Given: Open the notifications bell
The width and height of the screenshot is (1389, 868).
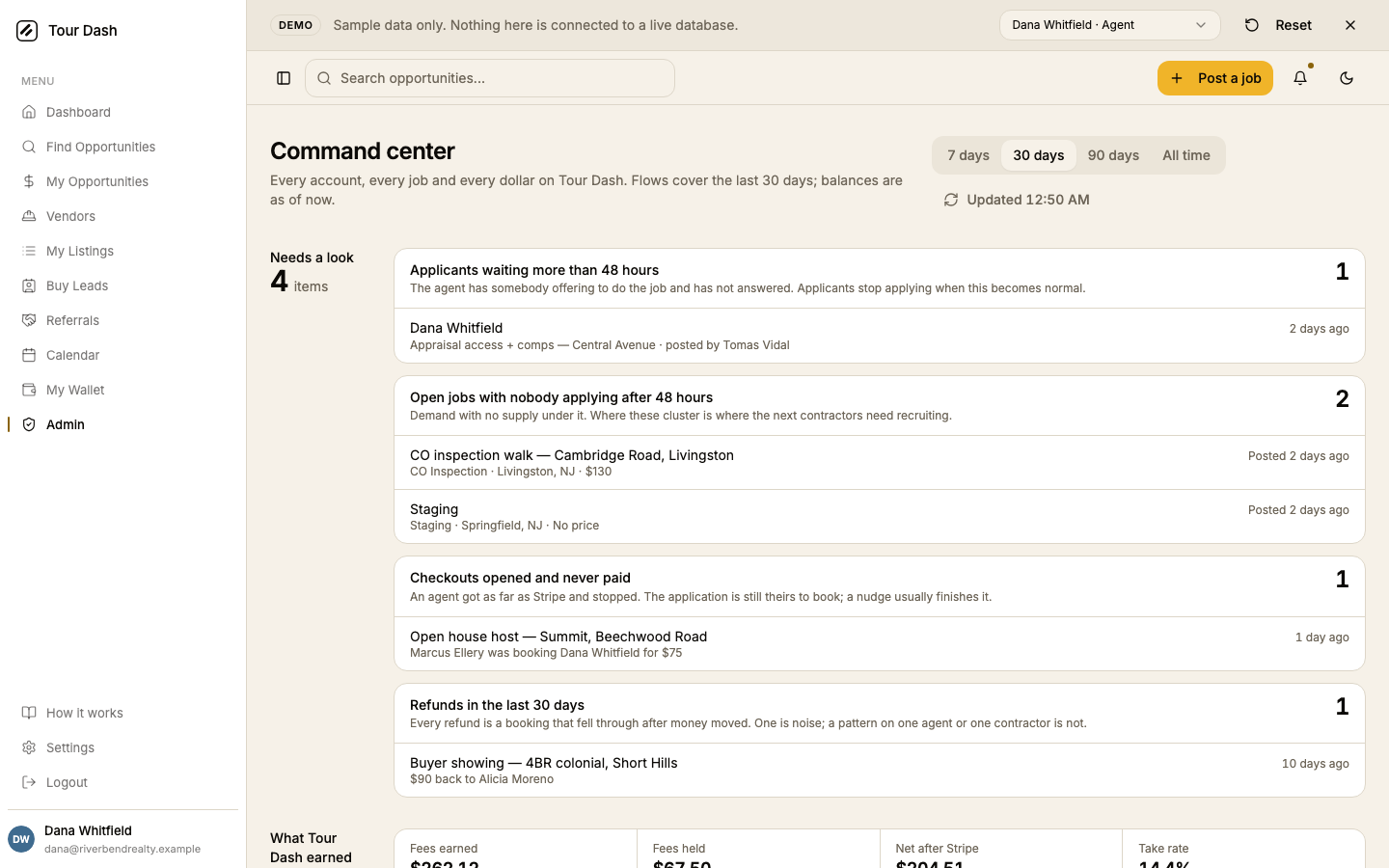Looking at the screenshot, I should click(1300, 78).
